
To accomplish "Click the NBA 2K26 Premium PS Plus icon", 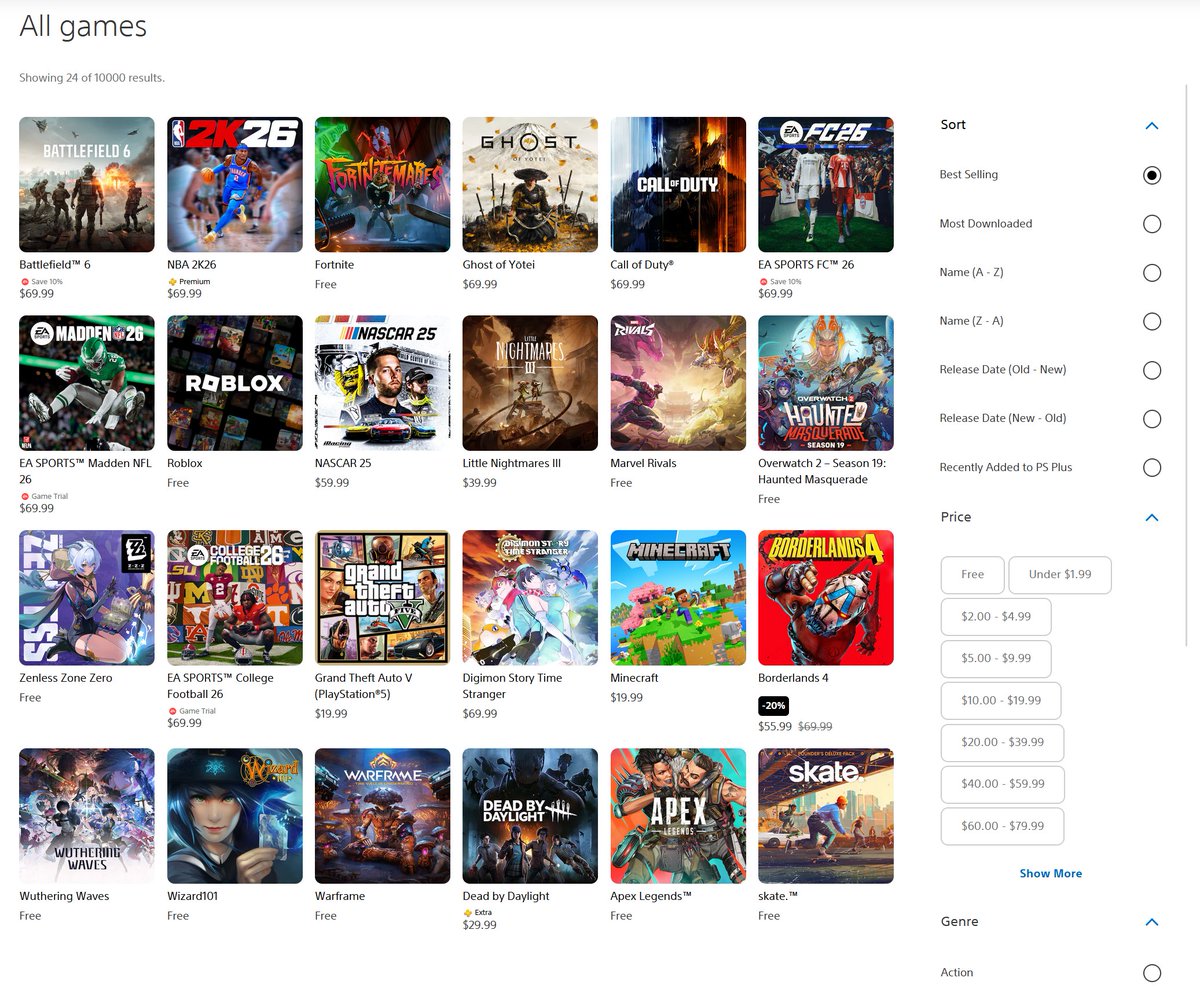I will [x=172, y=282].
